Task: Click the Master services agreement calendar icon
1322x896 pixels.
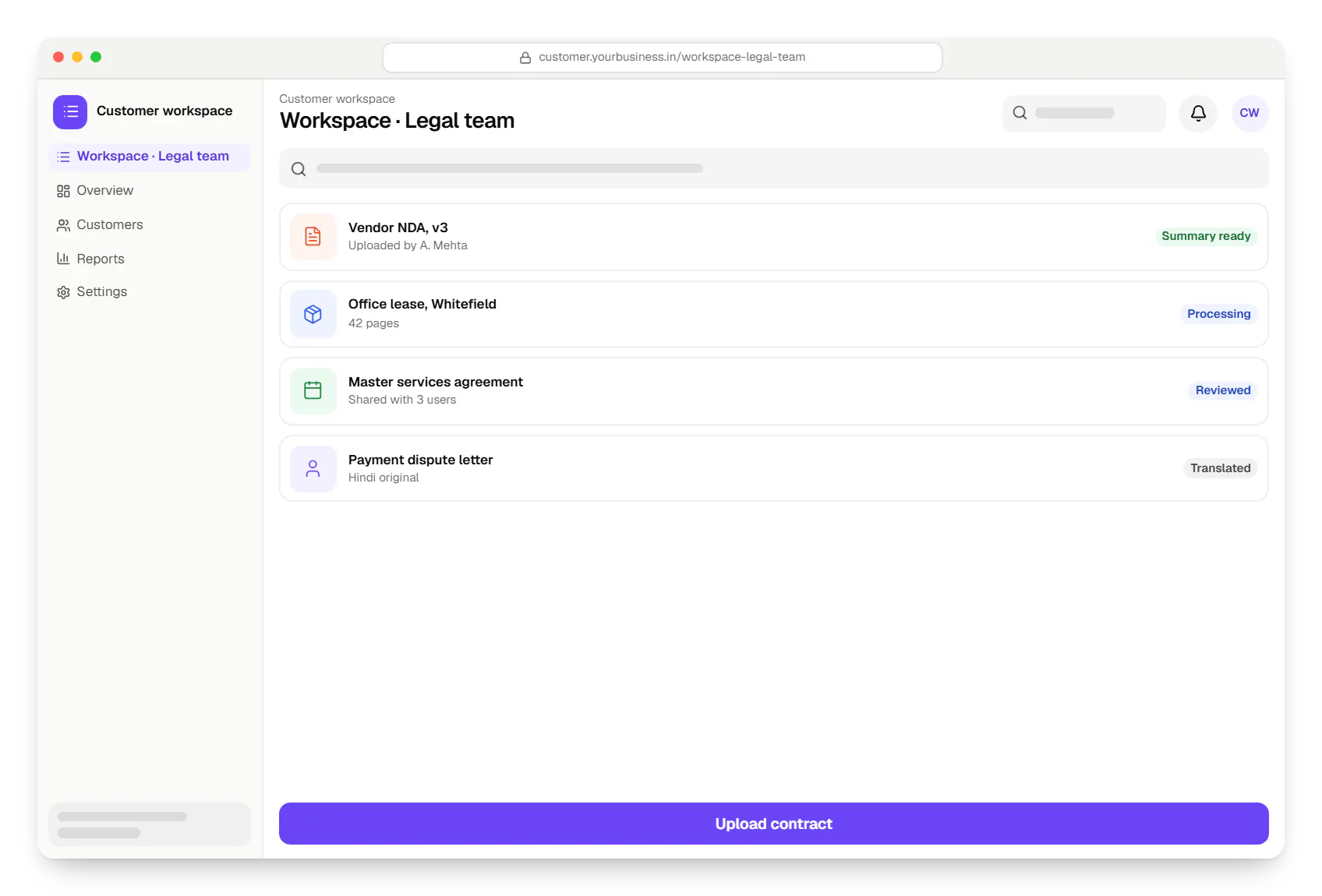Action: [313, 390]
